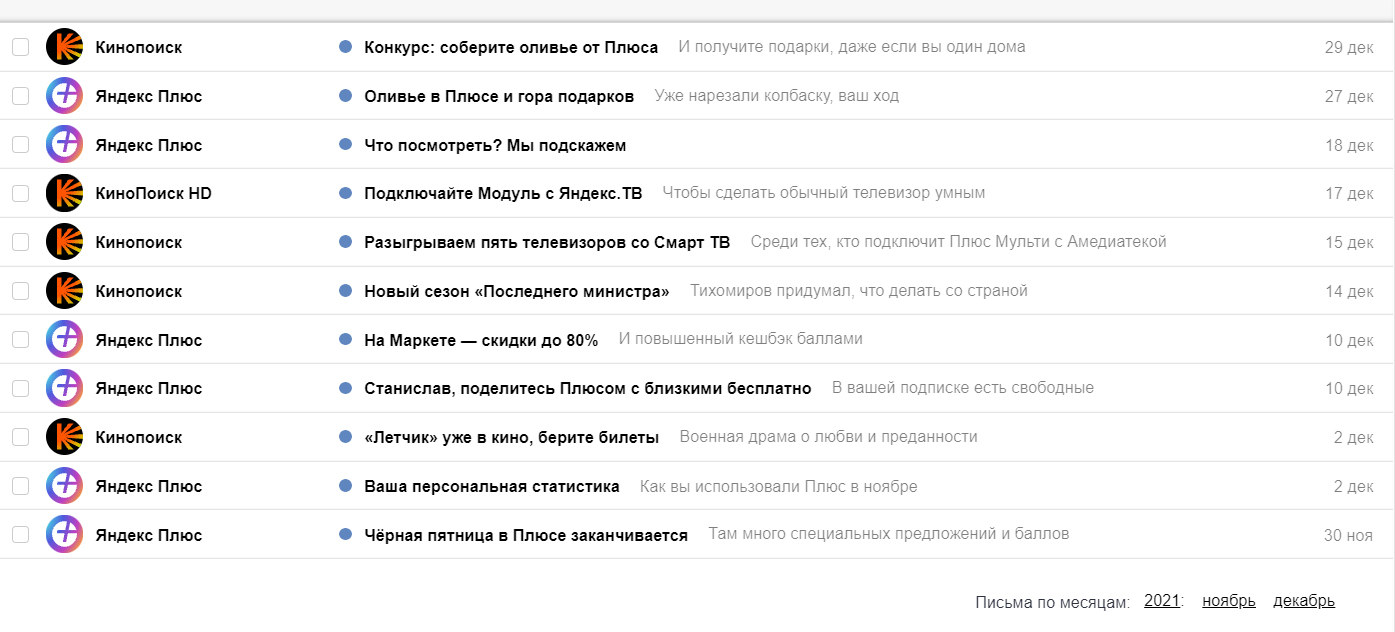
Task: Click unread dot on Что посмотреть email
Action: [346, 145]
